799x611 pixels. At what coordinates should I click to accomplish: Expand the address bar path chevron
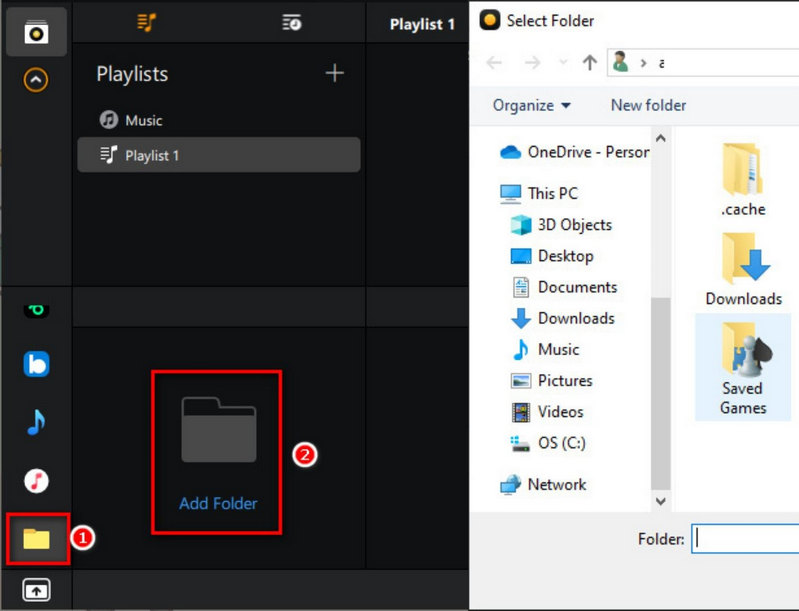pyautogui.click(x=644, y=63)
